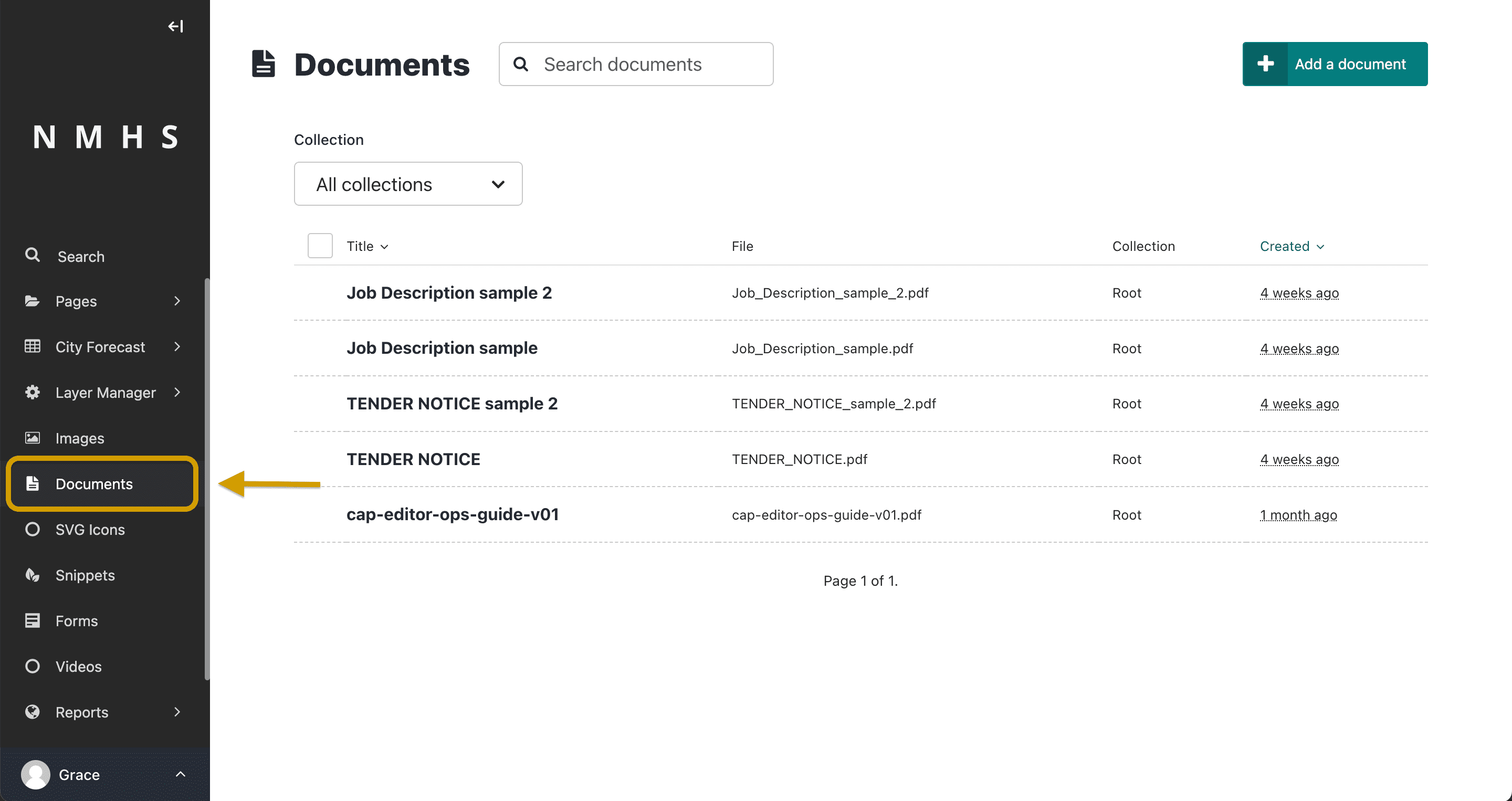Click Root collection in Job Description sample row

point(1126,349)
